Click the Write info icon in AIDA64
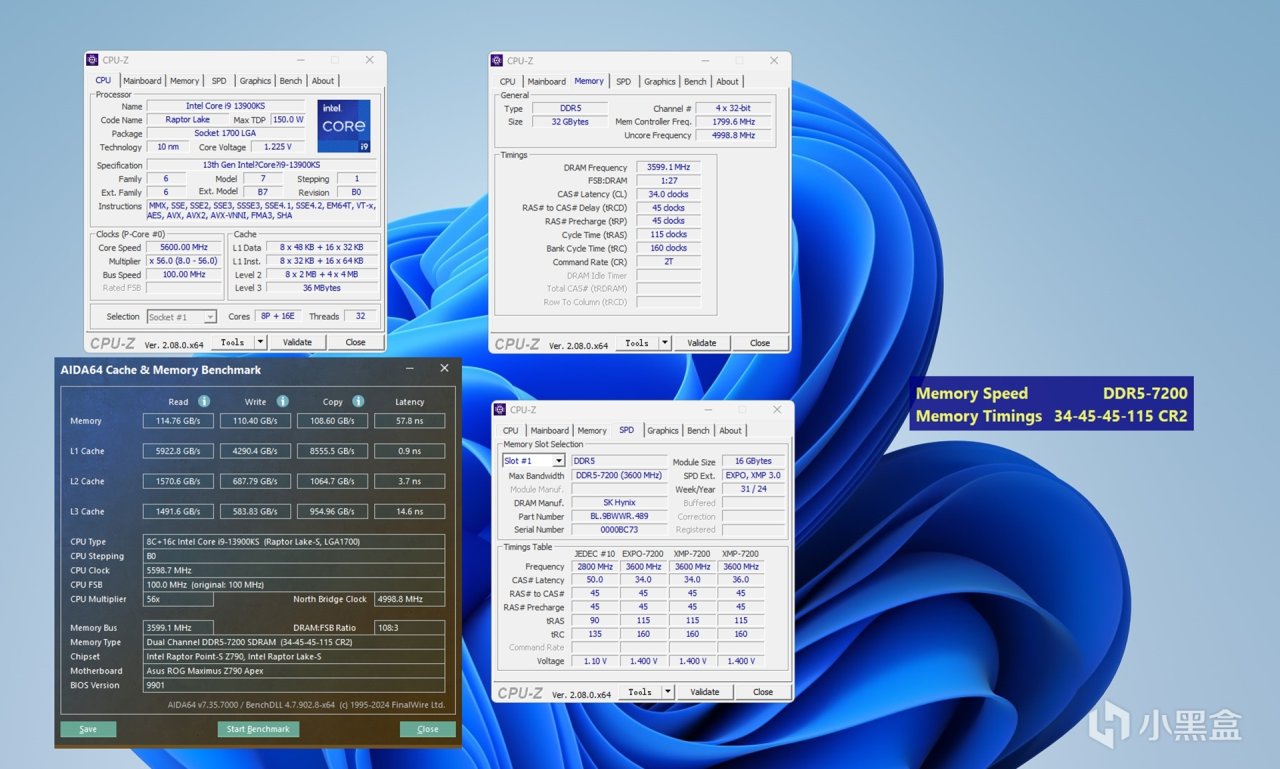The height and width of the screenshot is (769, 1280). click(283, 401)
